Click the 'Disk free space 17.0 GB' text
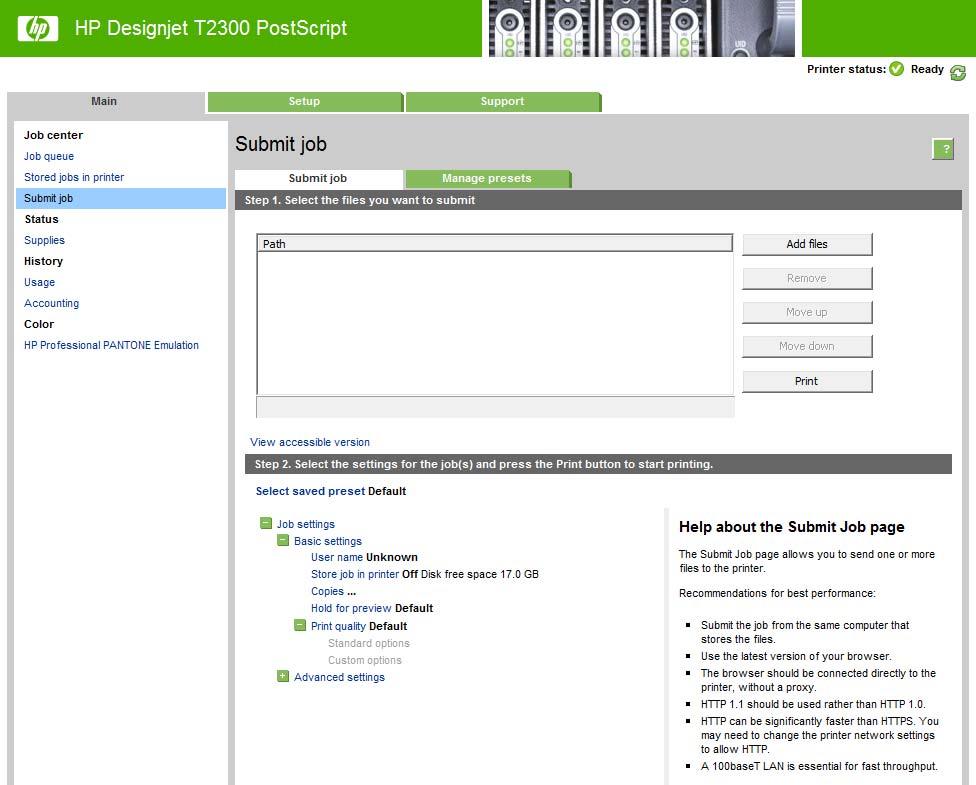Image resolution: width=976 pixels, height=785 pixels. (x=479, y=574)
